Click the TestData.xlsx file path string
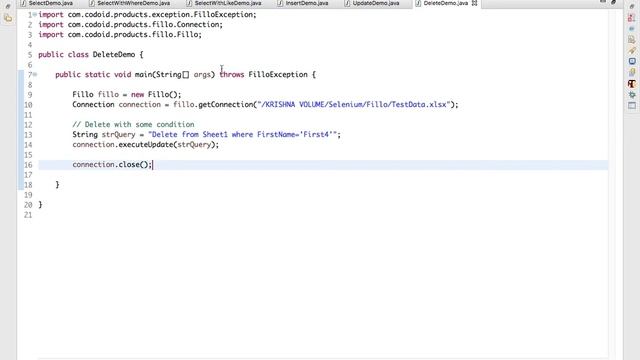 (354, 105)
